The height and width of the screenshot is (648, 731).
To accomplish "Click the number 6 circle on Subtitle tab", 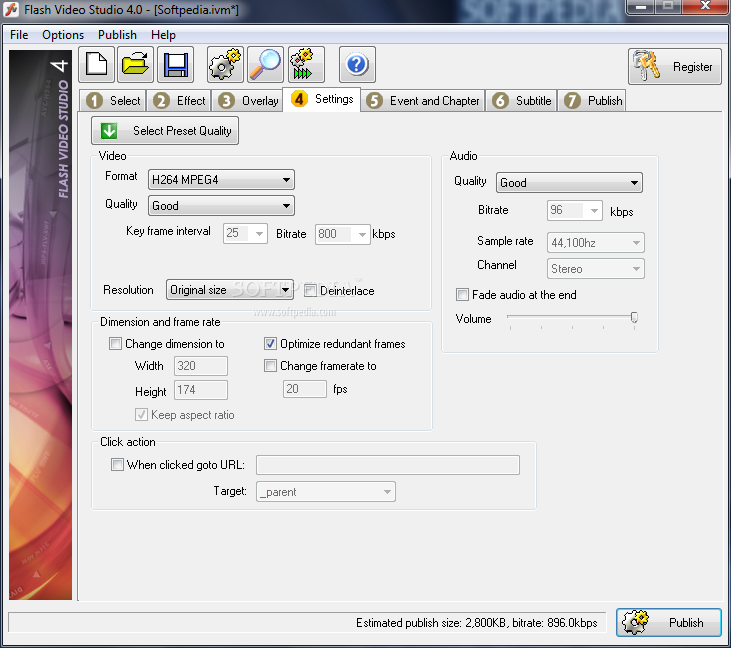I will click(x=500, y=101).
